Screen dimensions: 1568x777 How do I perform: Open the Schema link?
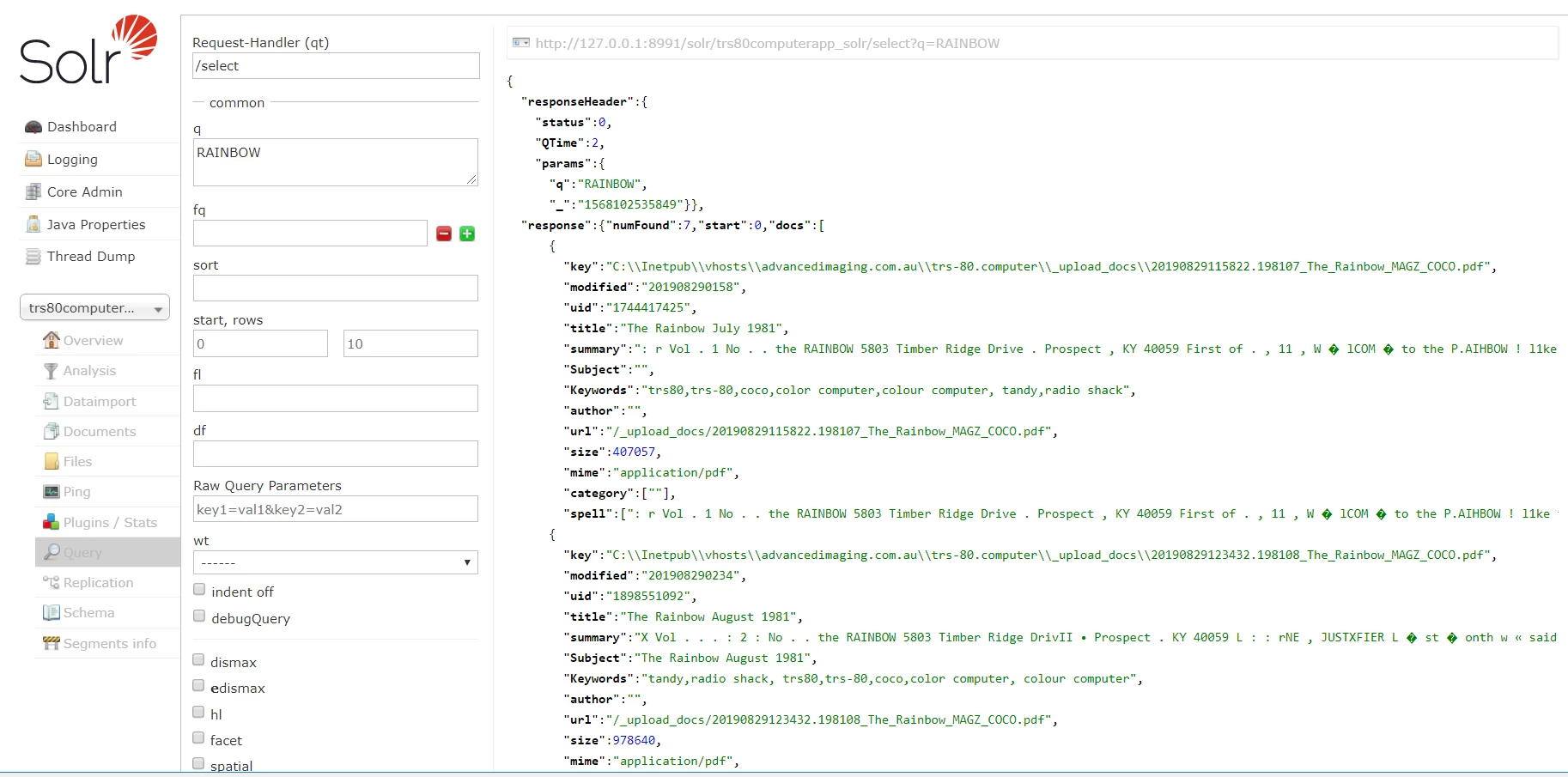(88, 613)
